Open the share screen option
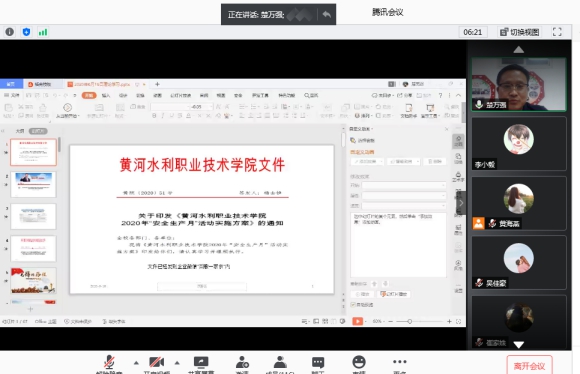Viewport: 580px width, 374px height. tap(201, 362)
